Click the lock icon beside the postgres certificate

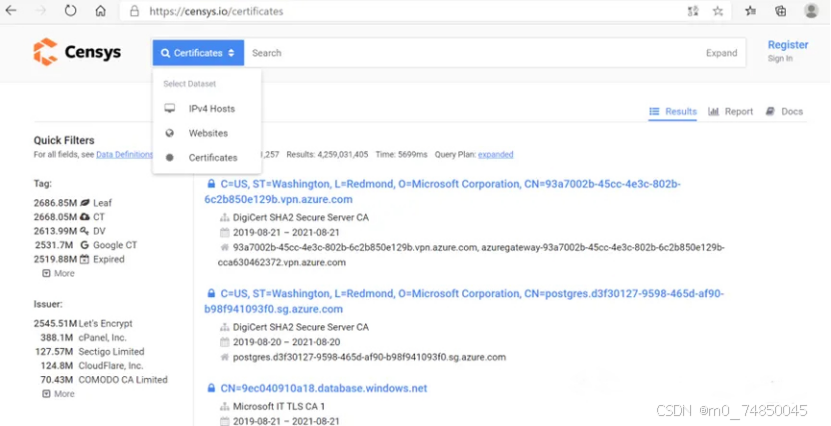coord(211,294)
